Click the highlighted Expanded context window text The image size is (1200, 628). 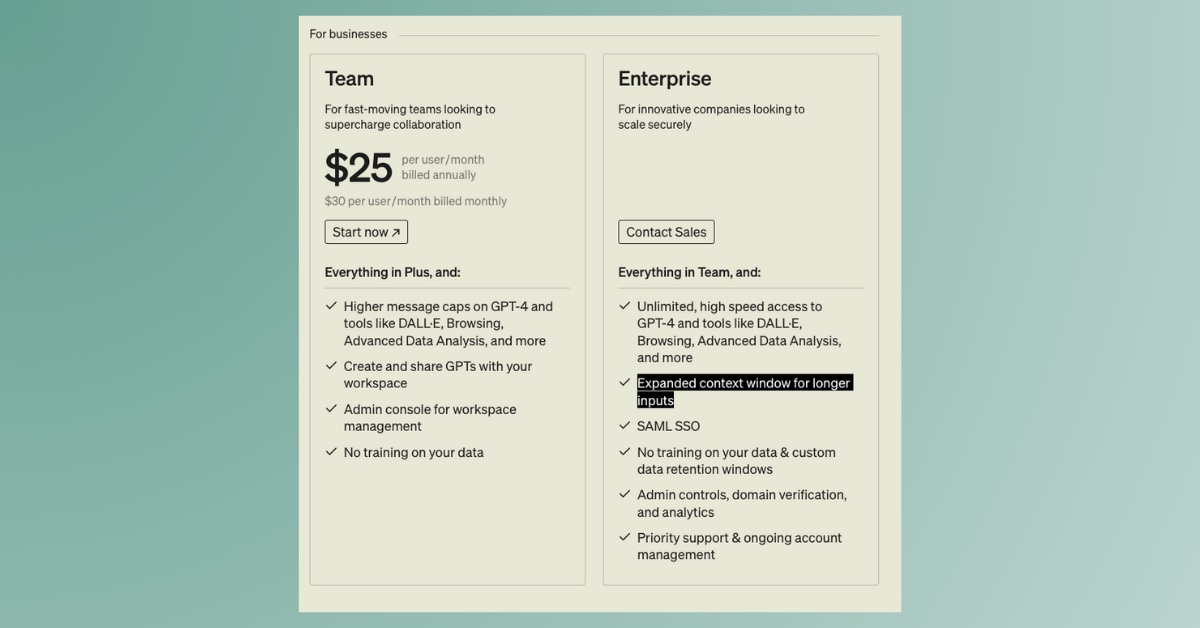[744, 391]
